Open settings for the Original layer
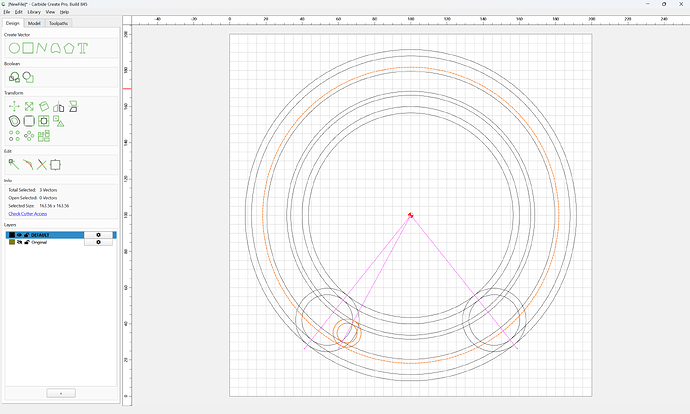Viewport: 690px width, 414px height. tap(98, 242)
